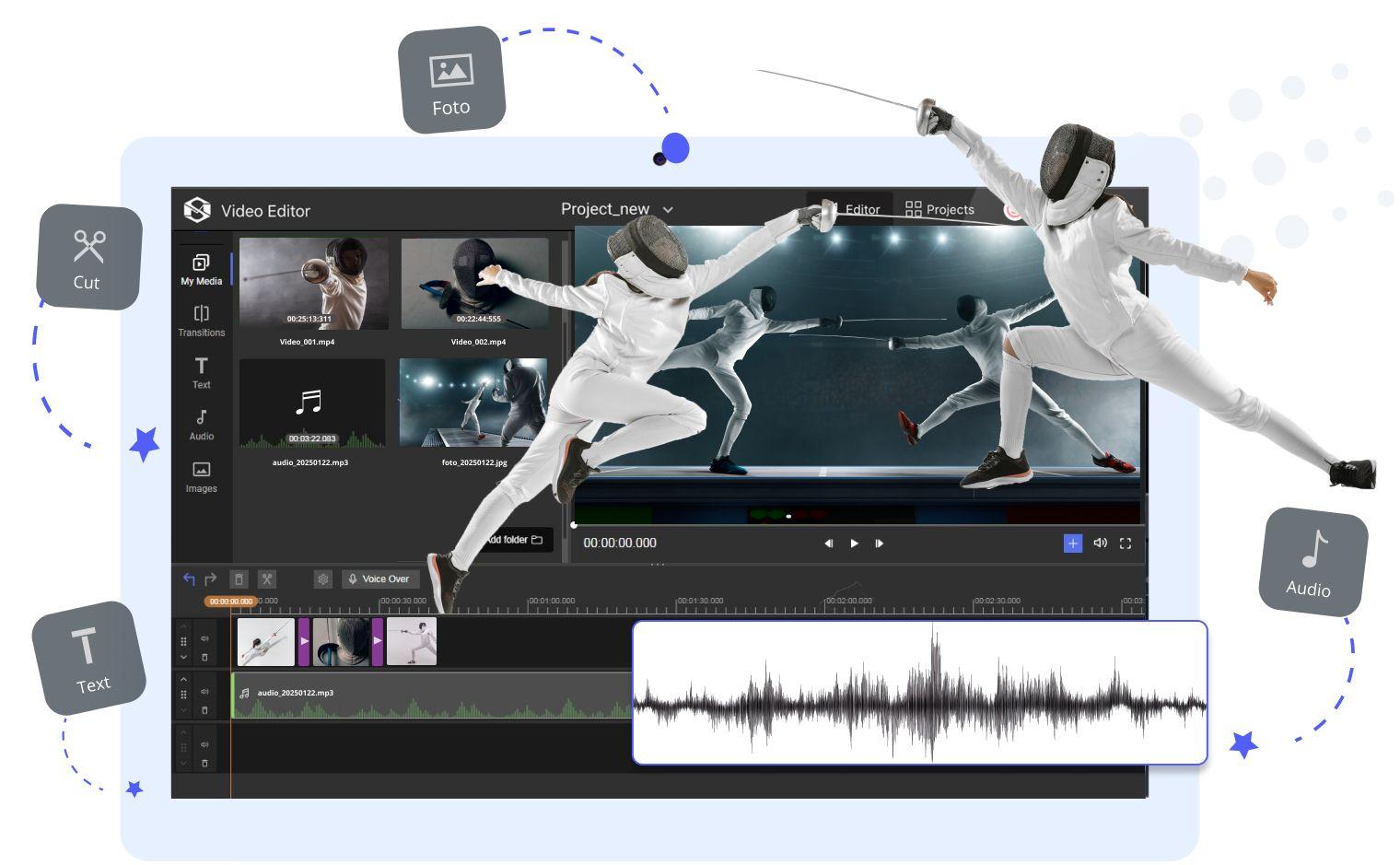Viewport: 1400px width, 865px height.
Task: Mute the preview player volume
Action: (x=1100, y=544)
